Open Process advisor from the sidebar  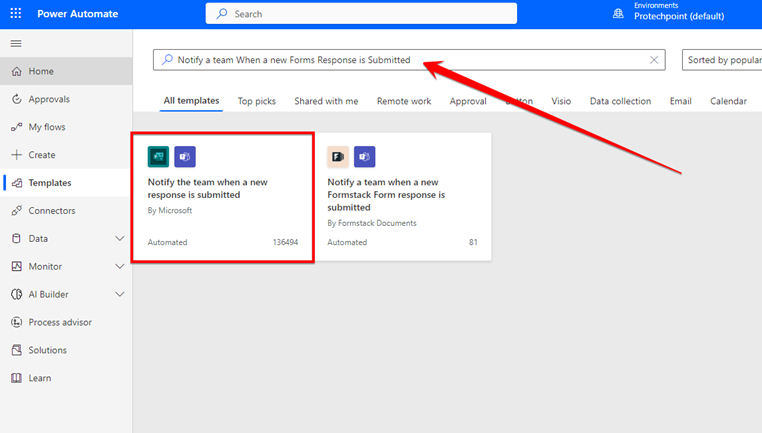coord(66,322)
